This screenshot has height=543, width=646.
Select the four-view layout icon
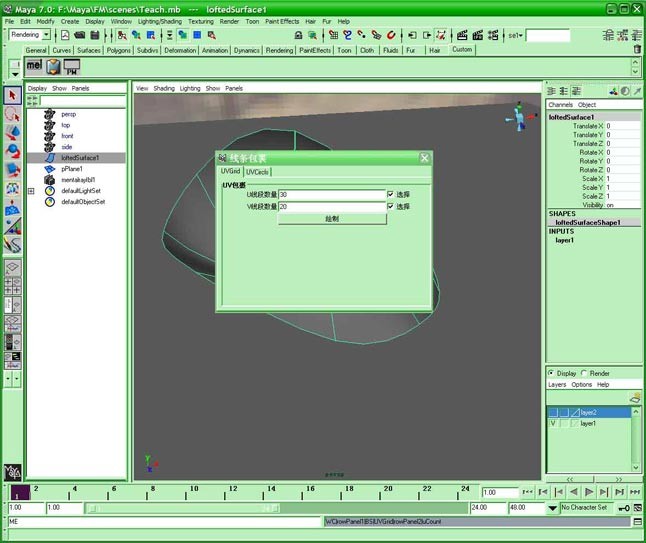(x=12, y=286)
